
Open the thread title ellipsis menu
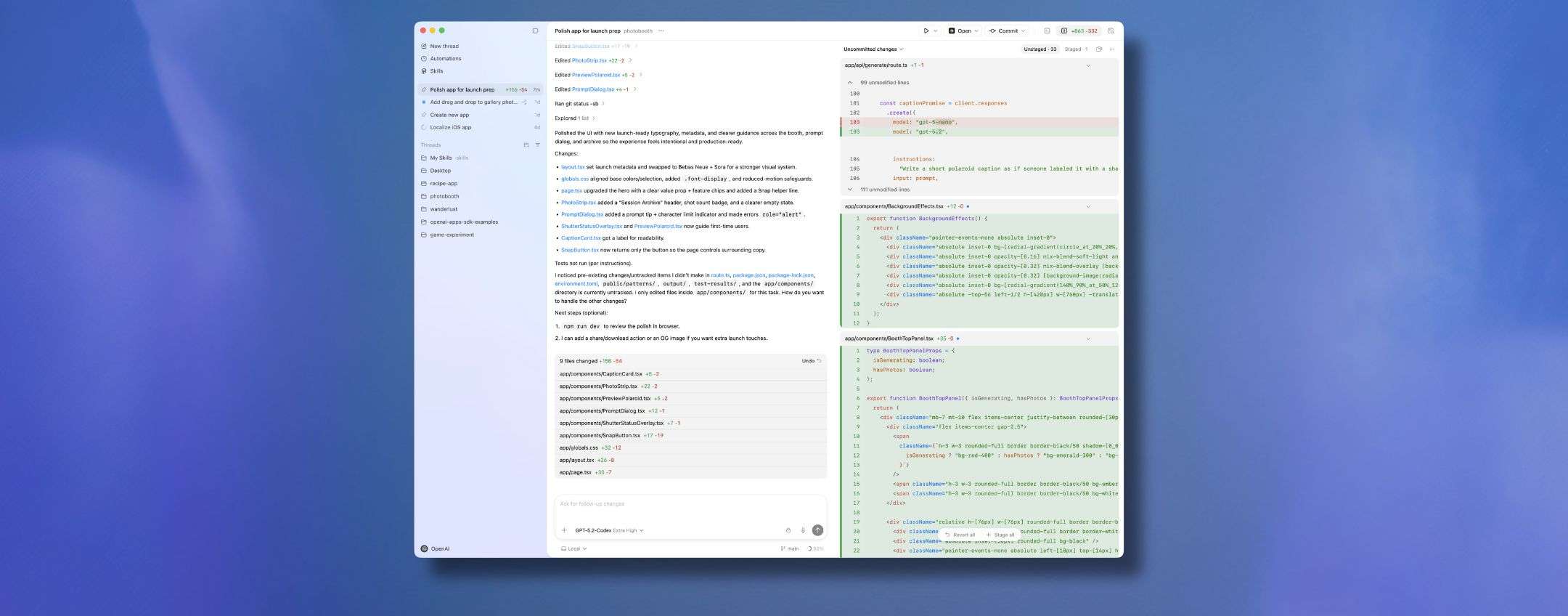(x=661, y=31)
